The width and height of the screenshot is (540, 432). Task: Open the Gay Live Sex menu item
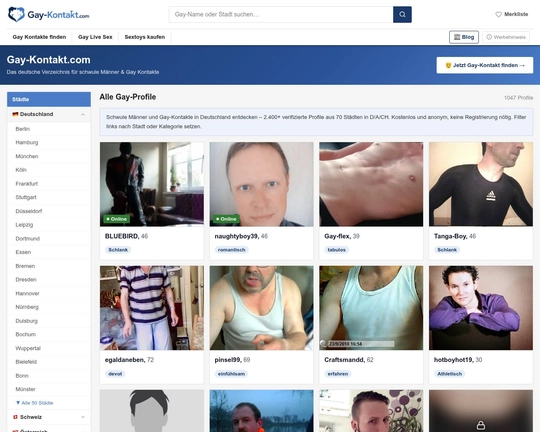click(95, 37)
